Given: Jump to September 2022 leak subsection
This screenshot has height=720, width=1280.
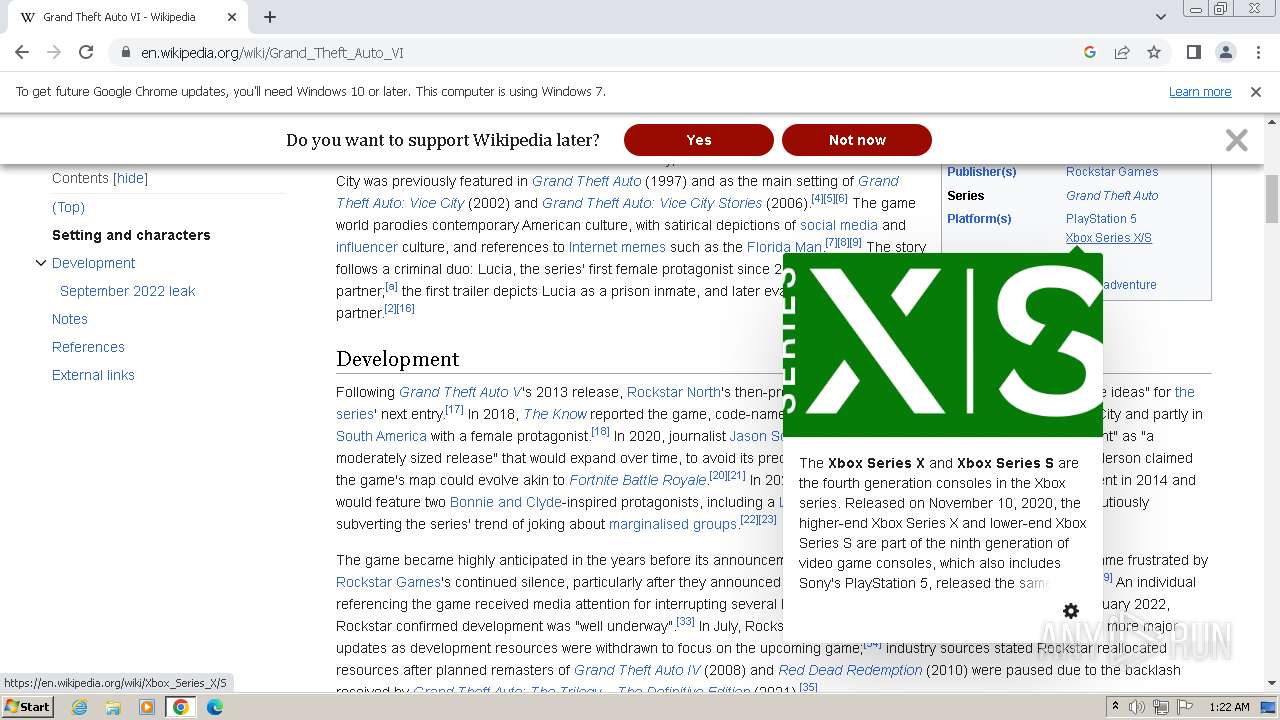Looking at the screenshot, I should tap(127, 291).
